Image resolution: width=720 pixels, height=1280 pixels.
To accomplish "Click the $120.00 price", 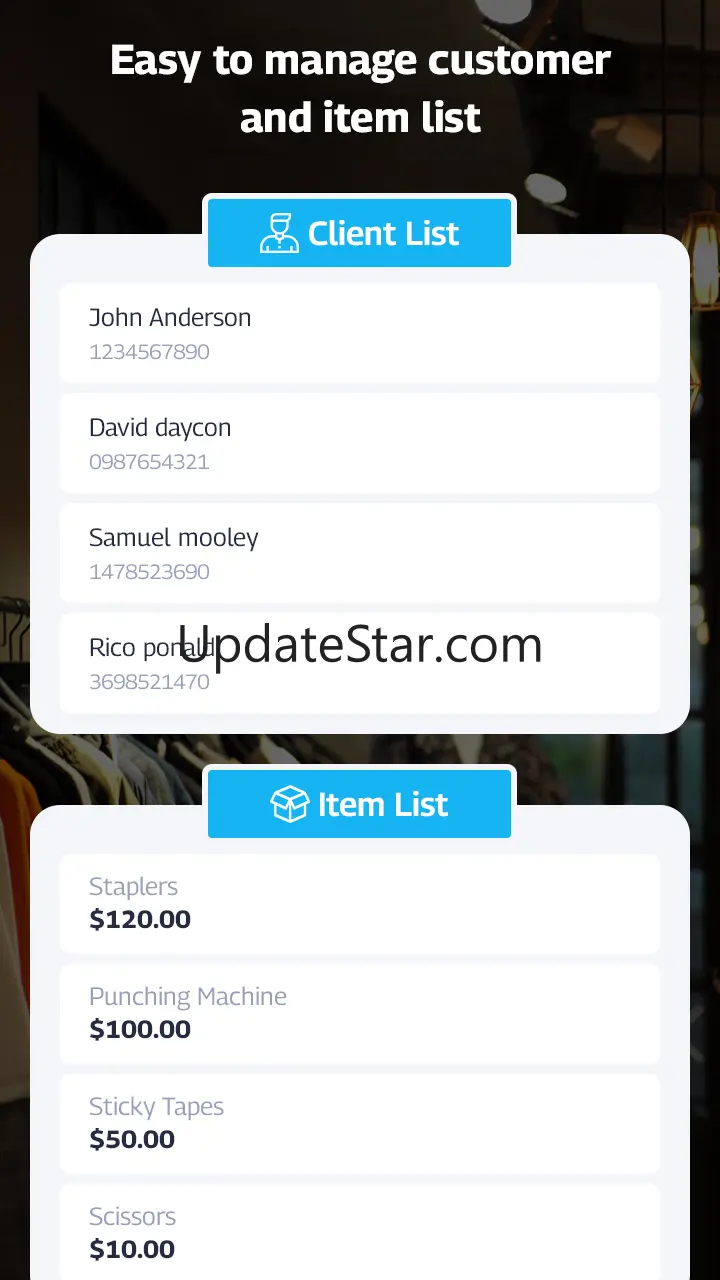I will pos(140,919).
